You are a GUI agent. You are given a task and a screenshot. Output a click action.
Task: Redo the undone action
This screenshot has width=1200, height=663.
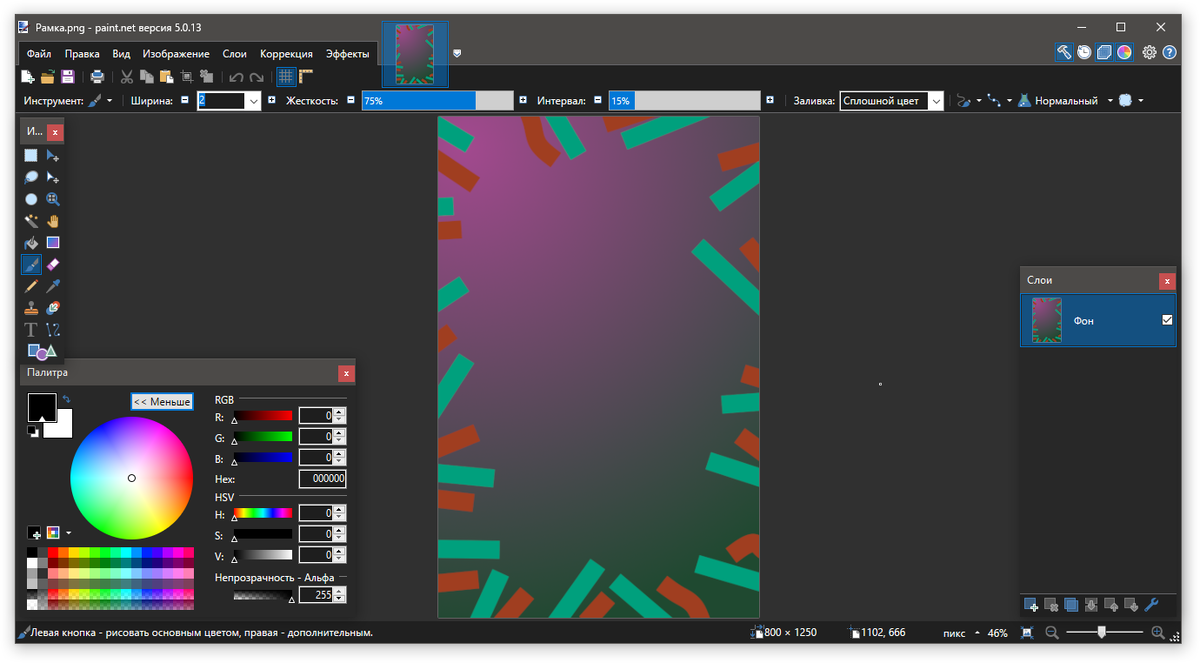pos(257,76)
